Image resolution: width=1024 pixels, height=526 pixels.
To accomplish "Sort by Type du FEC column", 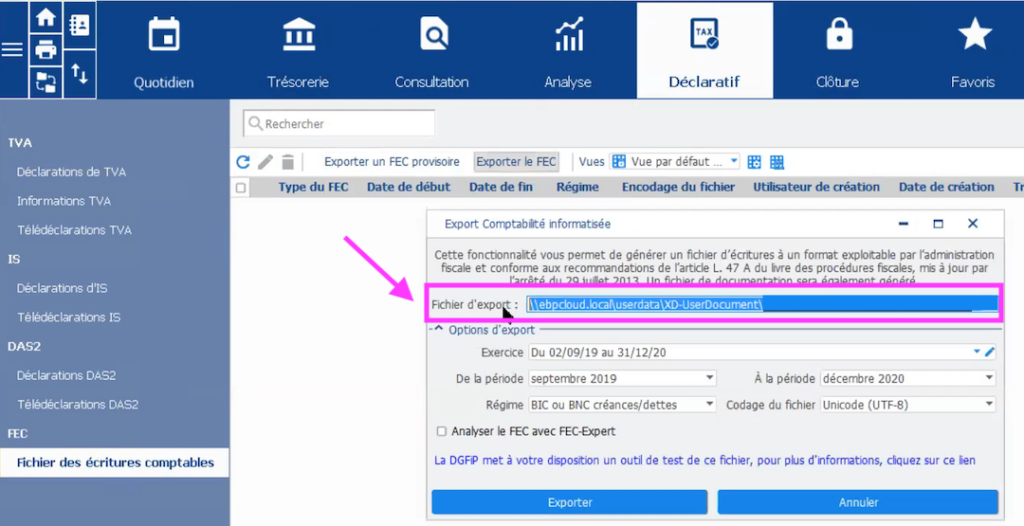I will (x=313, y=187).
